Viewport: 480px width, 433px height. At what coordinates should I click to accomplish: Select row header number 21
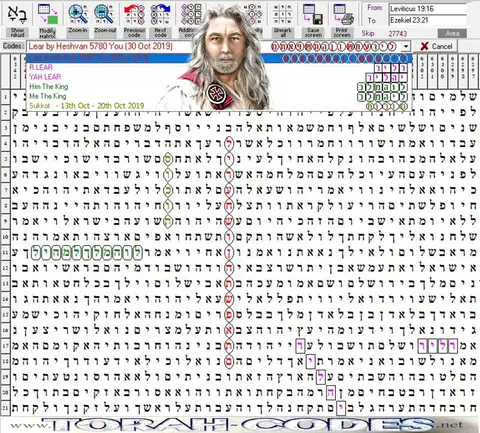click(6, 408)
